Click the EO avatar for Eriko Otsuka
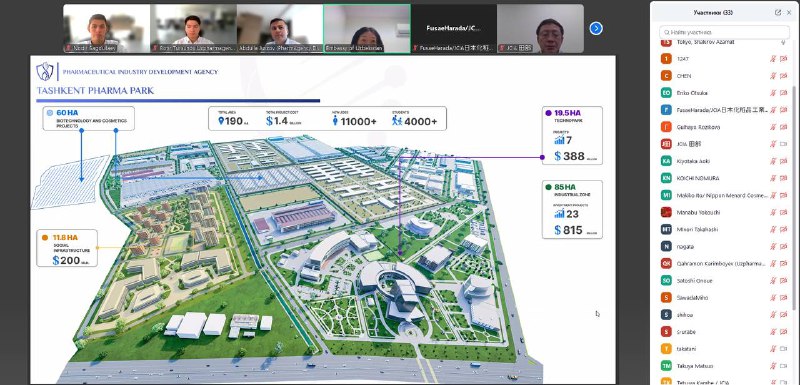This screenshot has height=385, width=800. coord(666,93)
